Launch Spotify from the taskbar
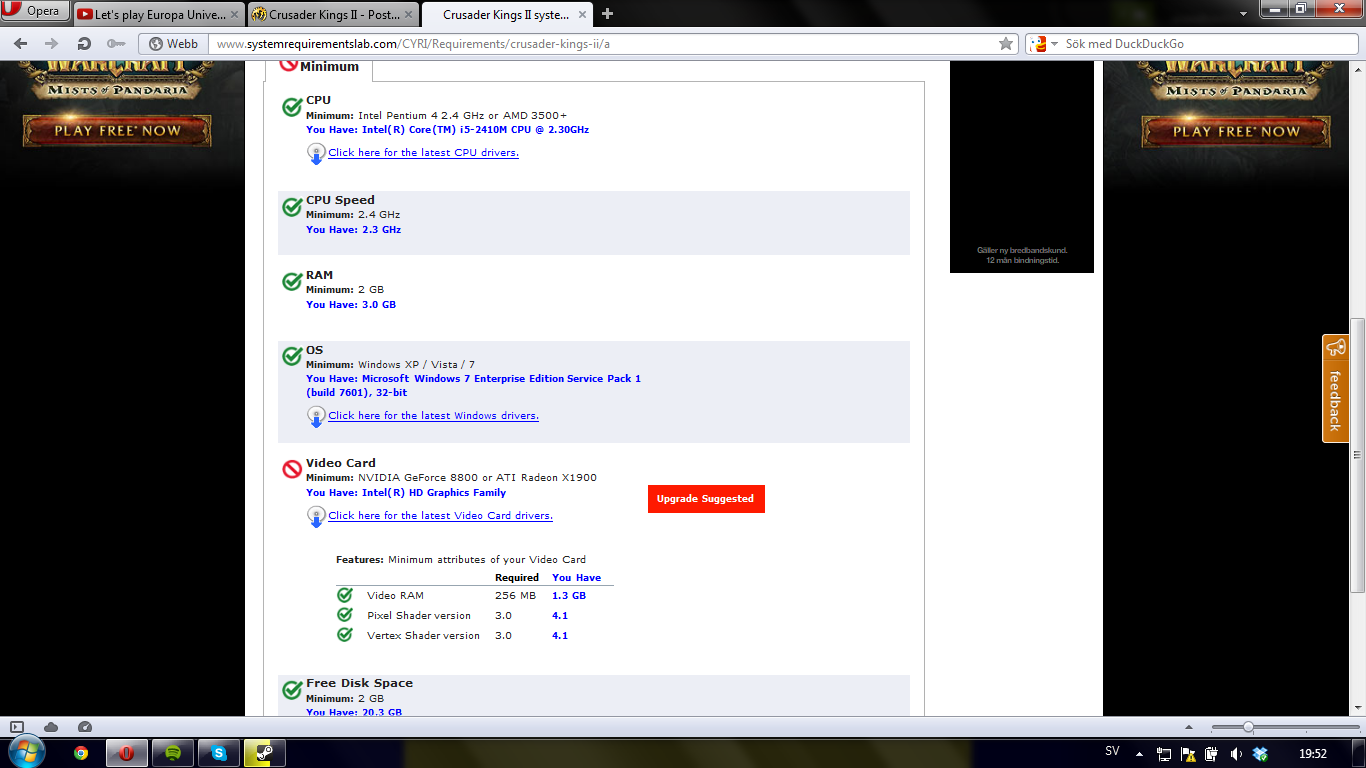This screenshot has height=768, width=1366. tap(173, 753)
